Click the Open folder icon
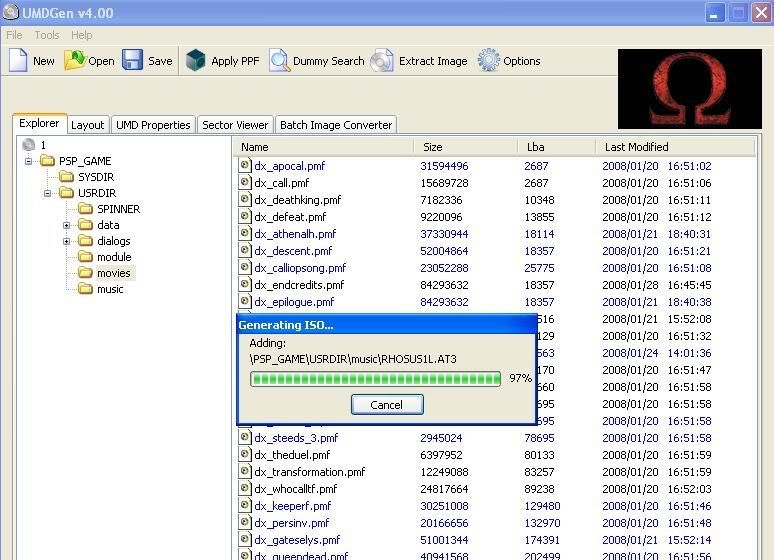Viewport: 774px width, 560px height. click(75, 60)
